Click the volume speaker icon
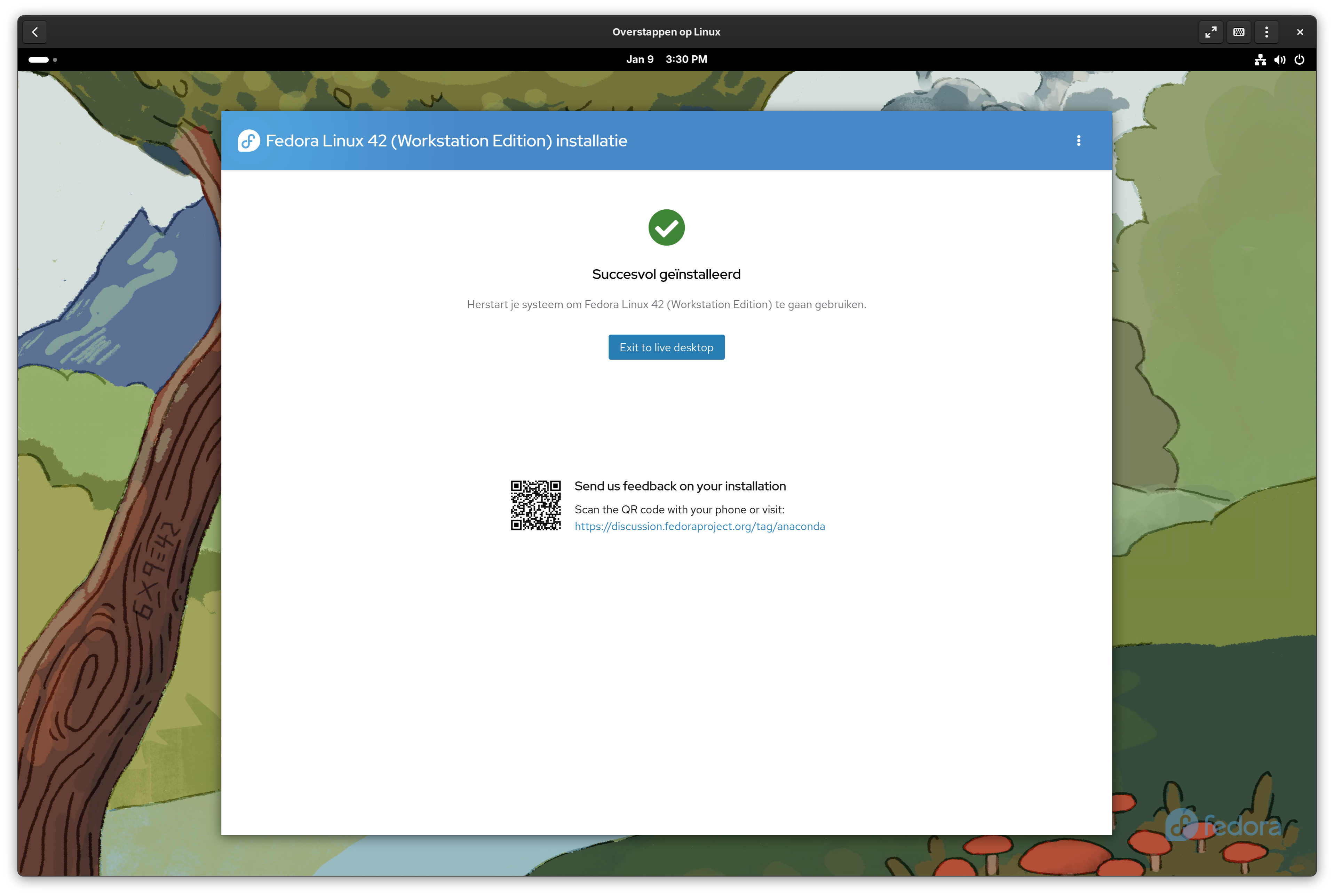Viewport: 1334px width, 896px height. (1280, 59)
